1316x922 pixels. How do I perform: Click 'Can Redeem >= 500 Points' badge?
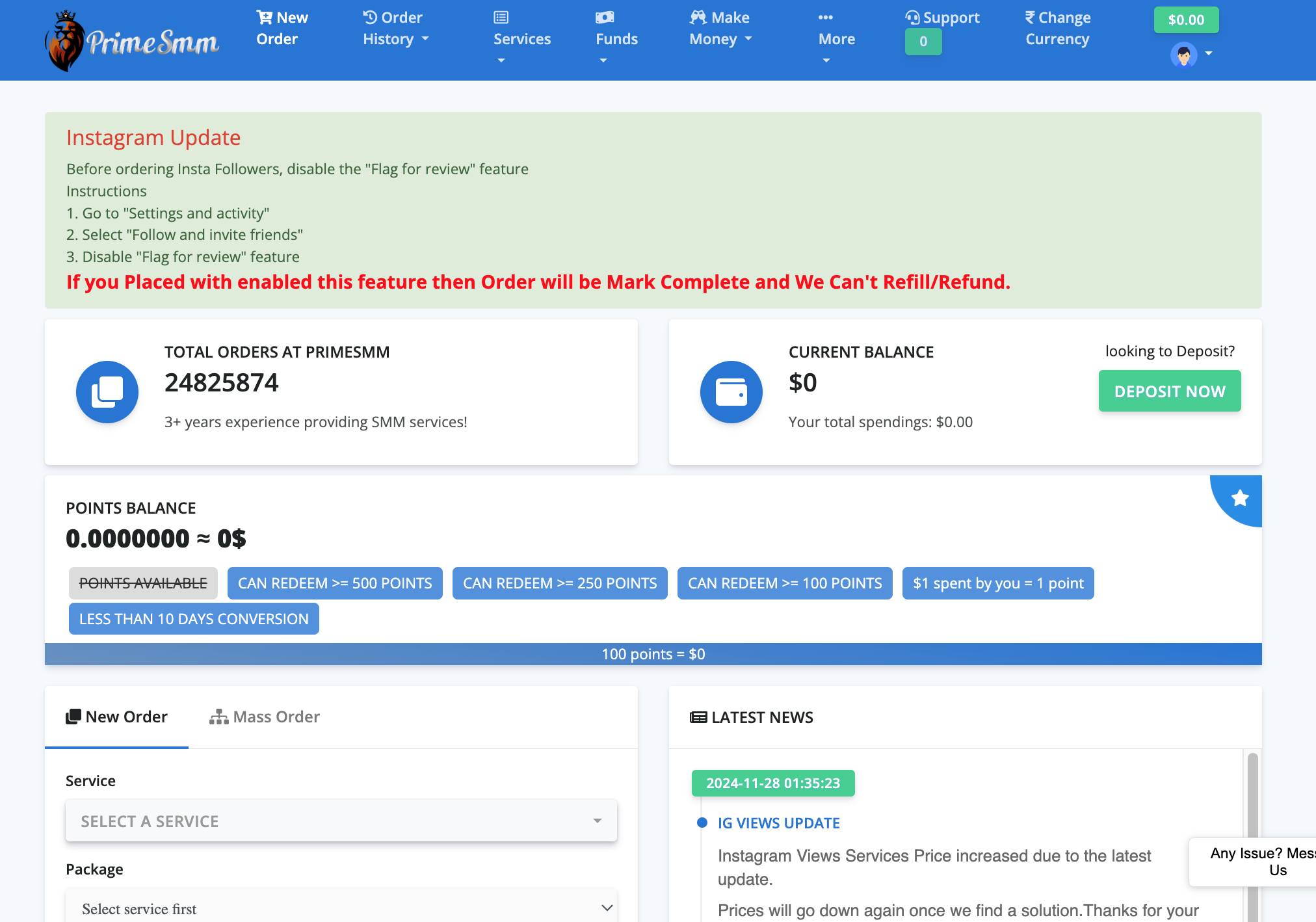pyautogui.click(x=335, y=583)
